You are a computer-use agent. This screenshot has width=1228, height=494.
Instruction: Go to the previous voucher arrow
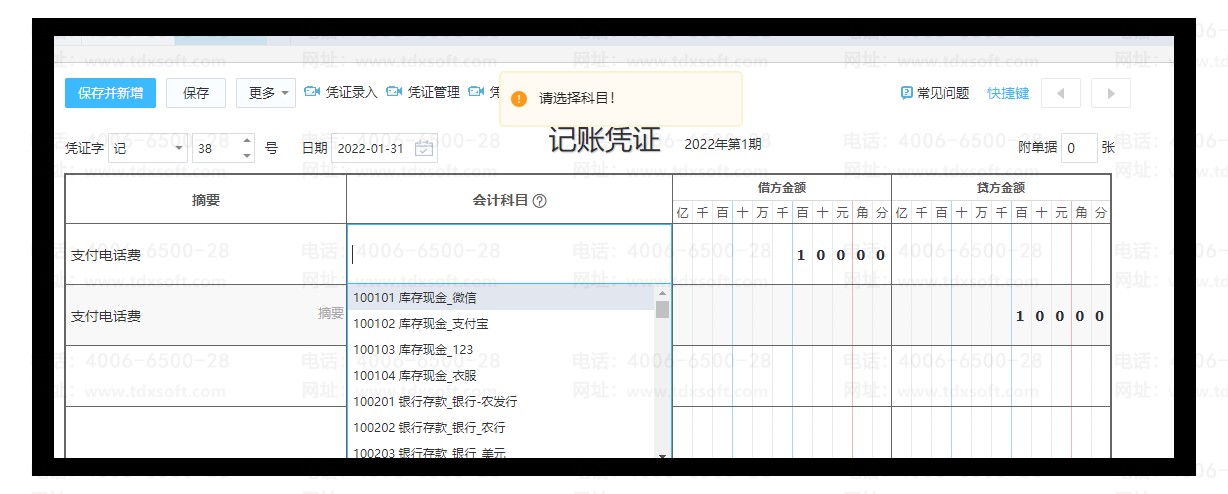pos(1061,93)
